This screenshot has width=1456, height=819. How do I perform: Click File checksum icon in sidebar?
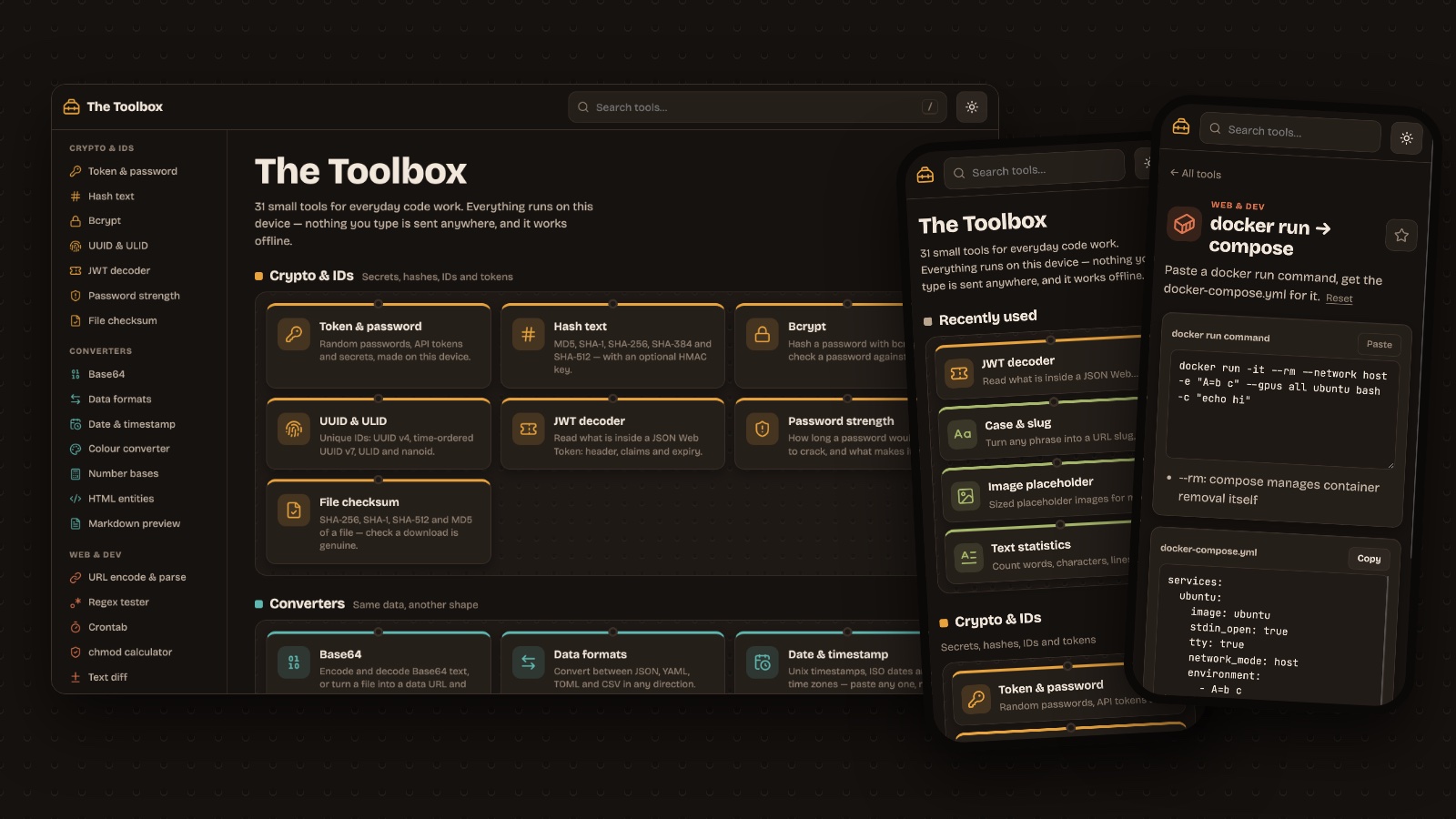pos(76,320)
